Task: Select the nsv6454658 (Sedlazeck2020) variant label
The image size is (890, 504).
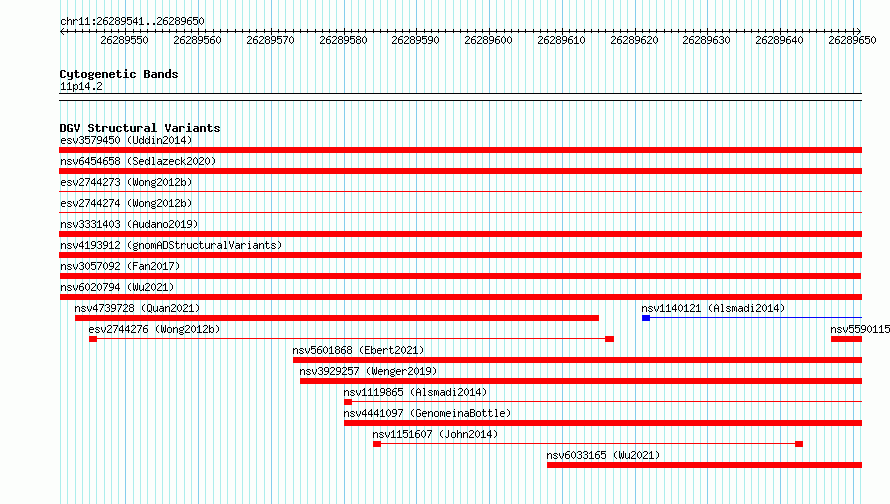Action: coord(138,161)
